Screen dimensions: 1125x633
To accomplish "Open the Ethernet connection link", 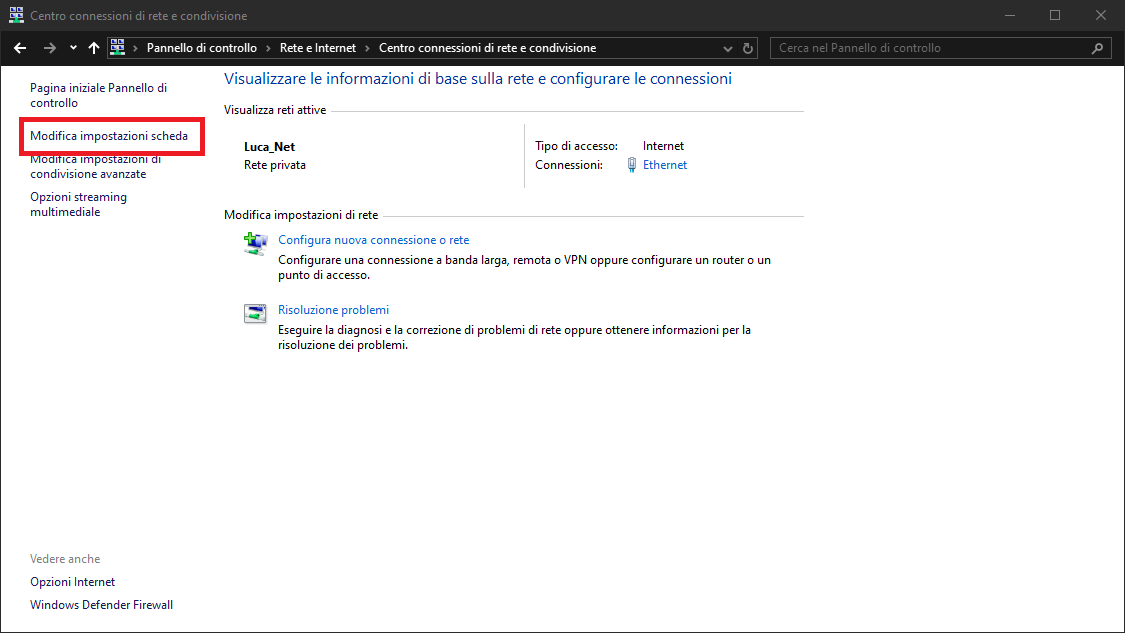I will [x=665, y=165].
